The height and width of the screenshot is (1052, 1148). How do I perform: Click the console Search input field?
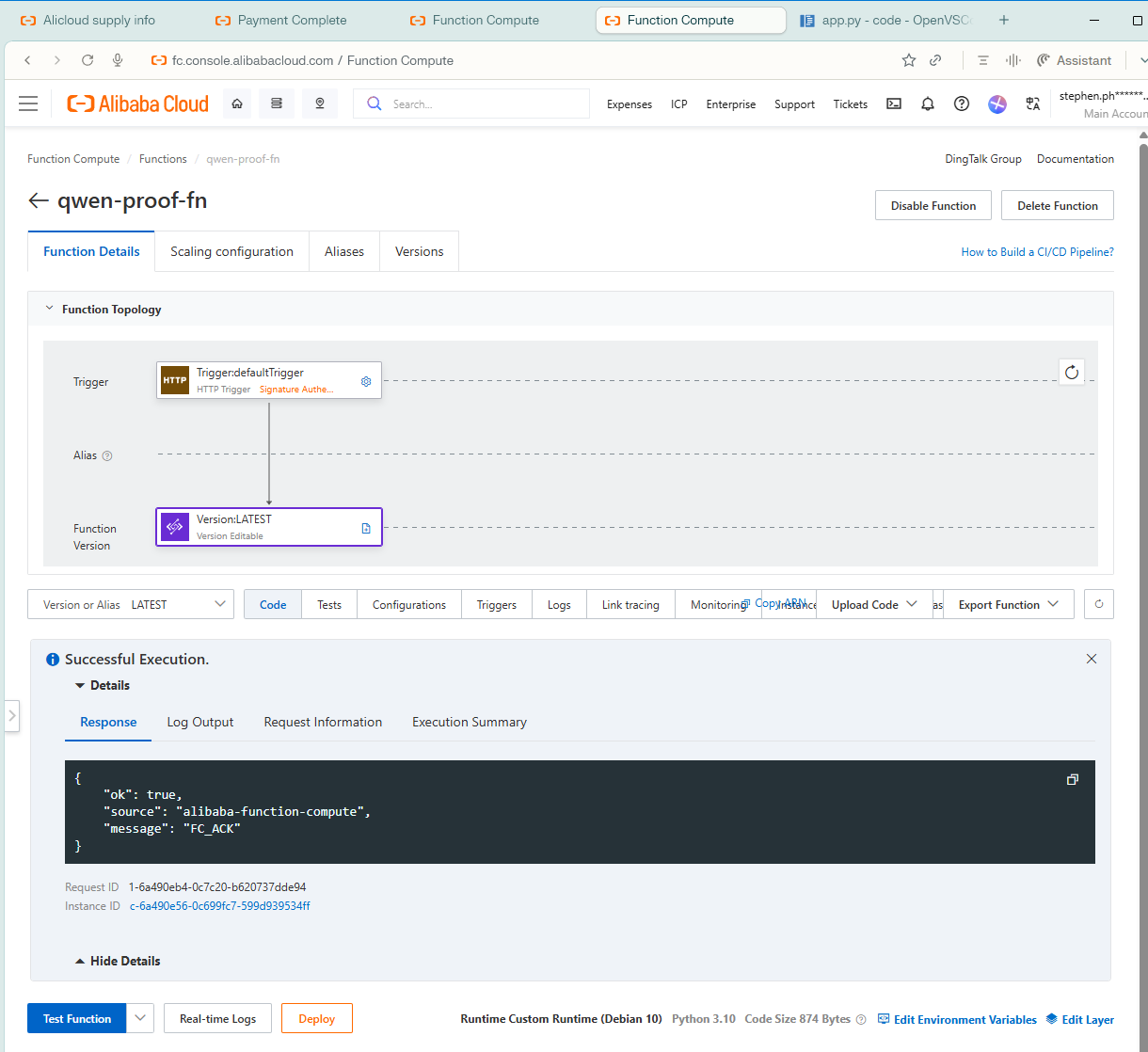coord(471,104)
